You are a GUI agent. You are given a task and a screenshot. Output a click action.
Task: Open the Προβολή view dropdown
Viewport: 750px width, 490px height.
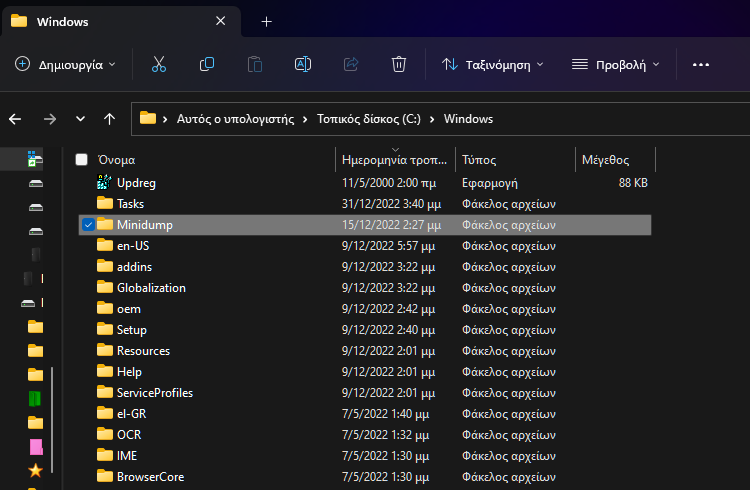(616, 64)
